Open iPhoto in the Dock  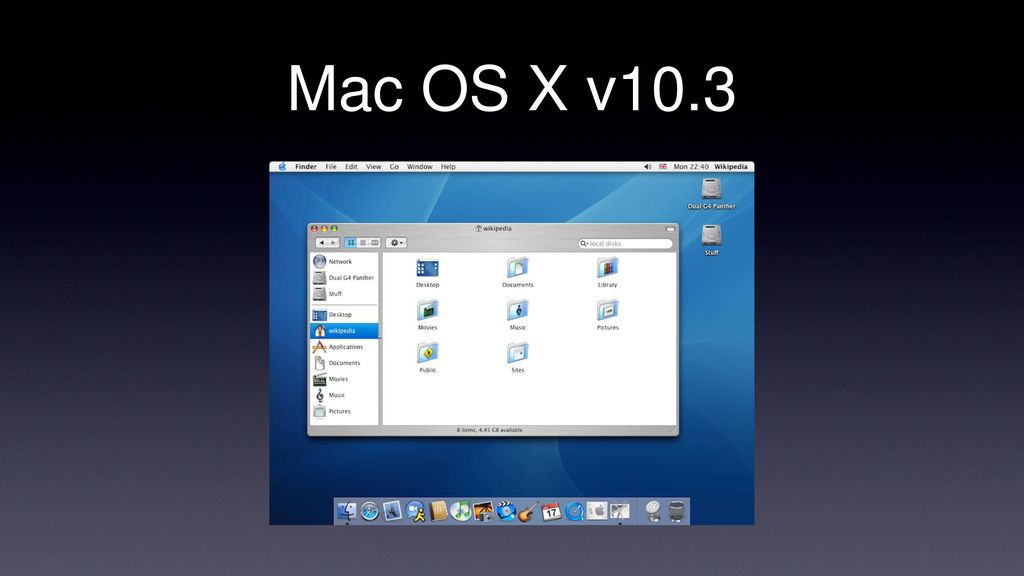(483, 511)
